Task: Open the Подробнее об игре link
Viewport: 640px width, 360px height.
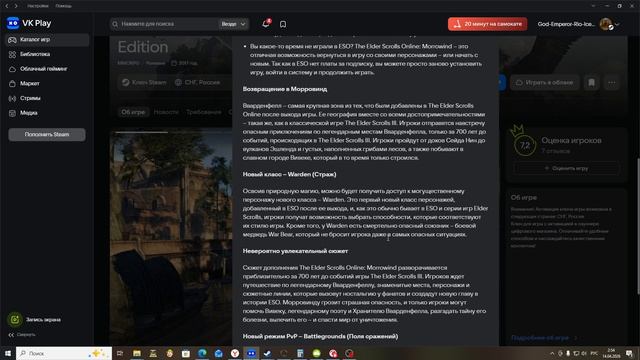Action: click(x=543, y=338)
